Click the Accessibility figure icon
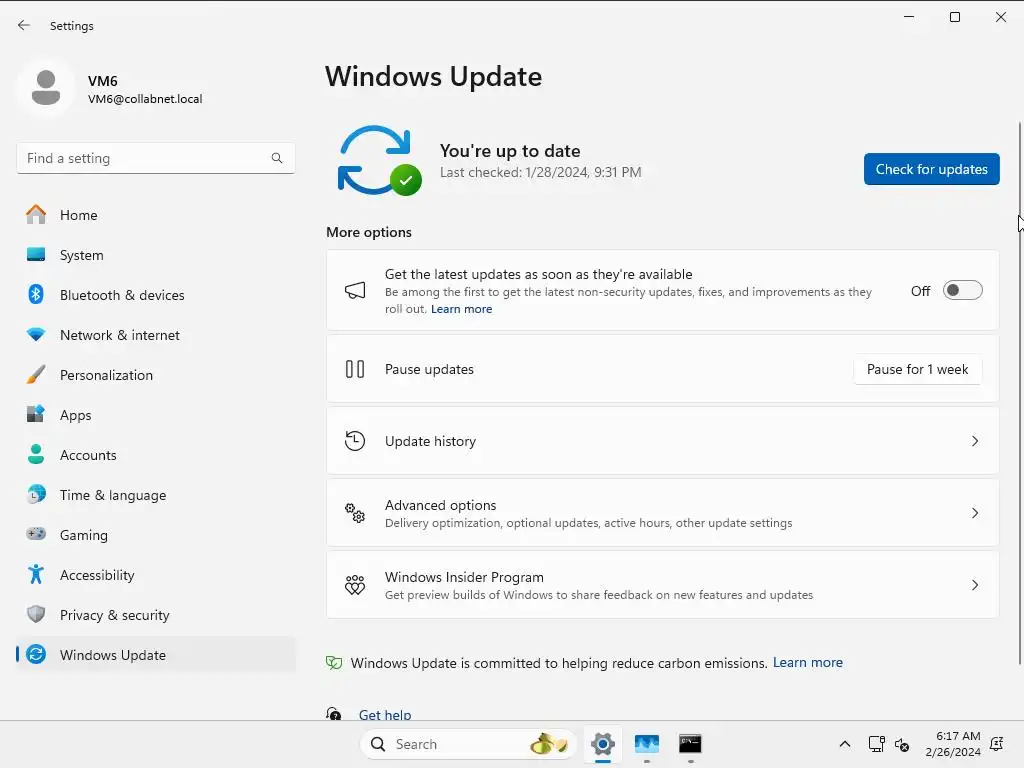1024x768 pixels. point(36,575)
